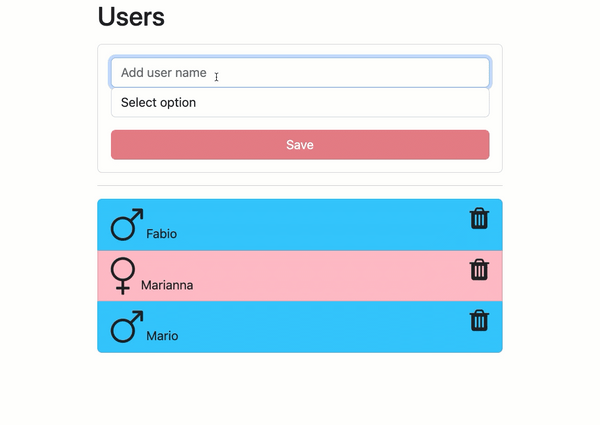The image size is (600, 425).
Task: Click the female symbol next to Marianna
Action: tap(123, 276)
